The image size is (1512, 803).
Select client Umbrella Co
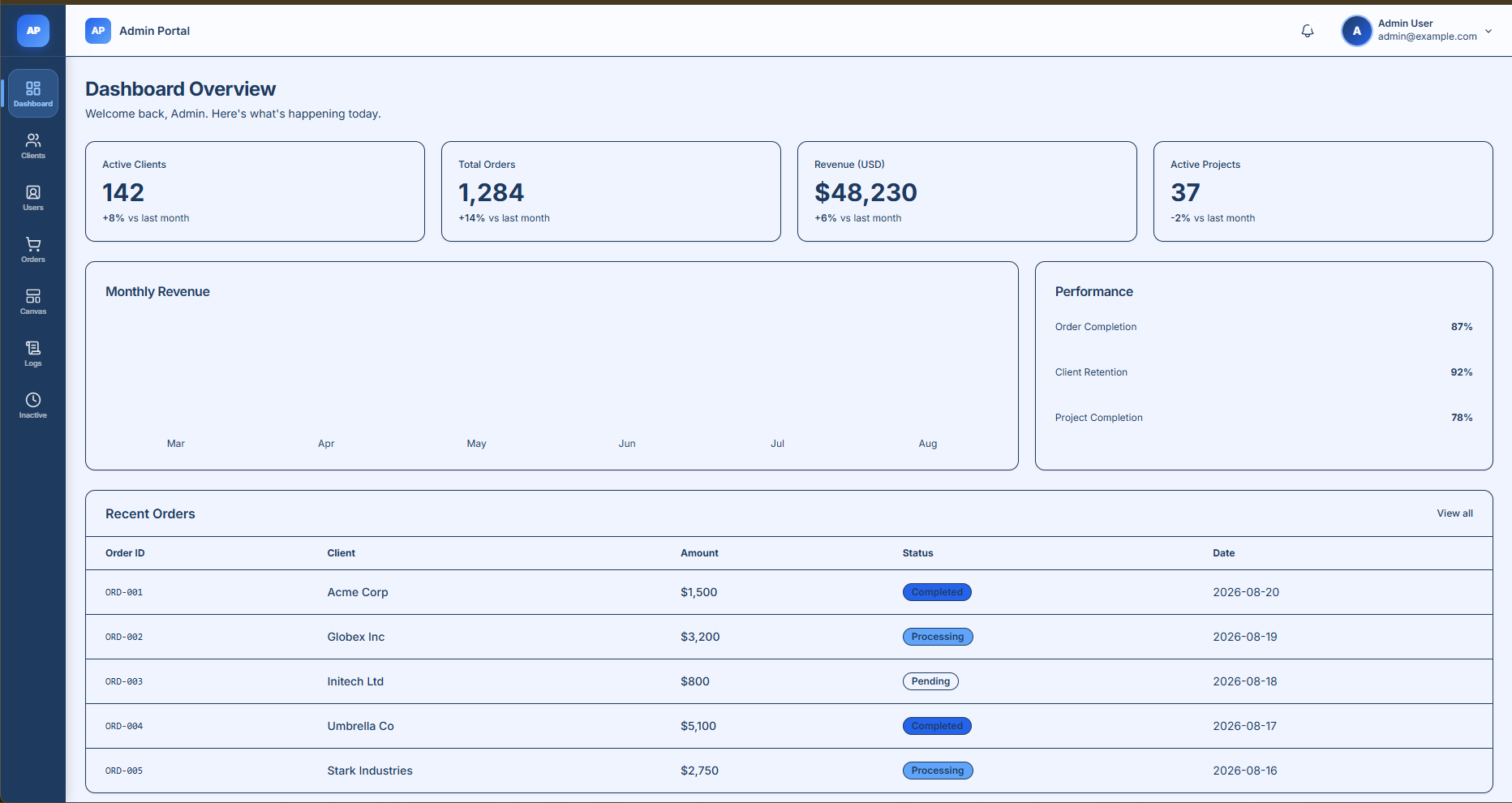(x=360, y=726)
